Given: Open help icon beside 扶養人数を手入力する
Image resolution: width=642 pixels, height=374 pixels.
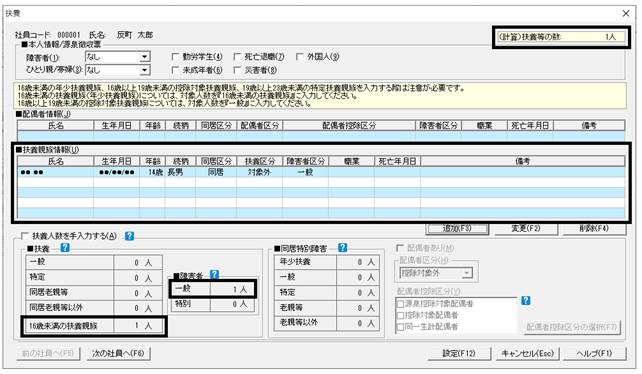Looking at the screenshot, I should coord(129,236).
